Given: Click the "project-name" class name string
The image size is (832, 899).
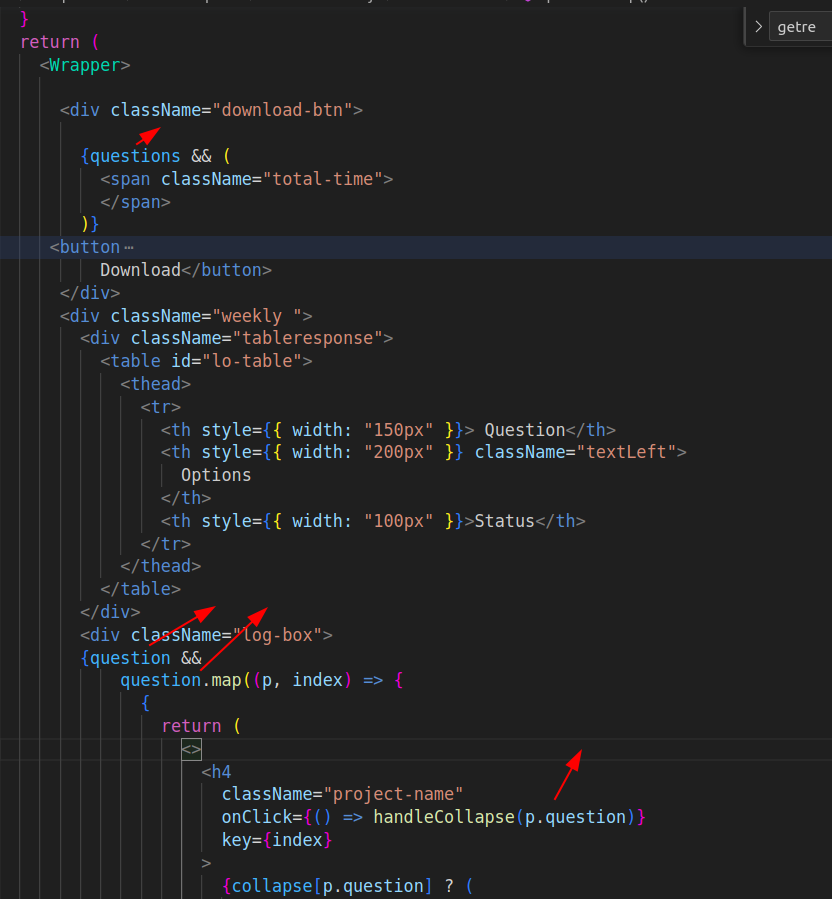Looking at the screenshot, I should point(393,794).
